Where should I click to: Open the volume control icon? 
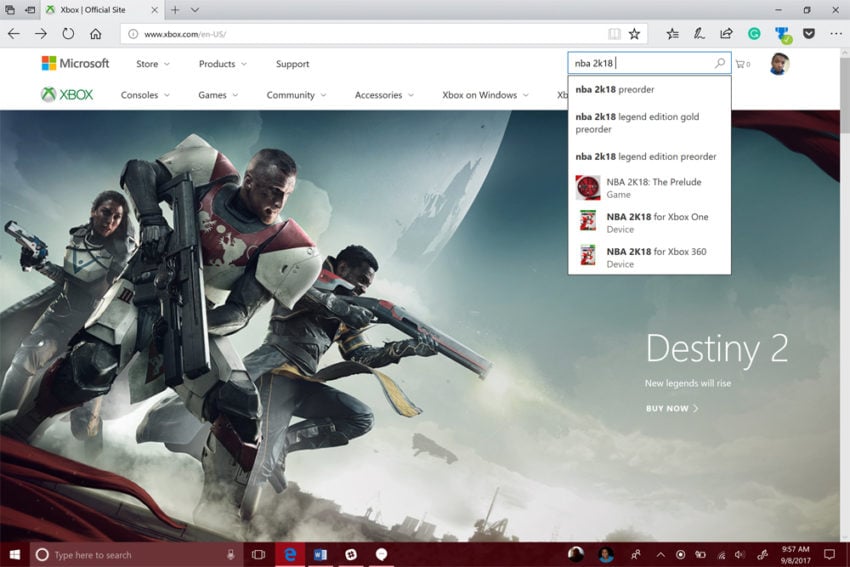tap(740, 555)
